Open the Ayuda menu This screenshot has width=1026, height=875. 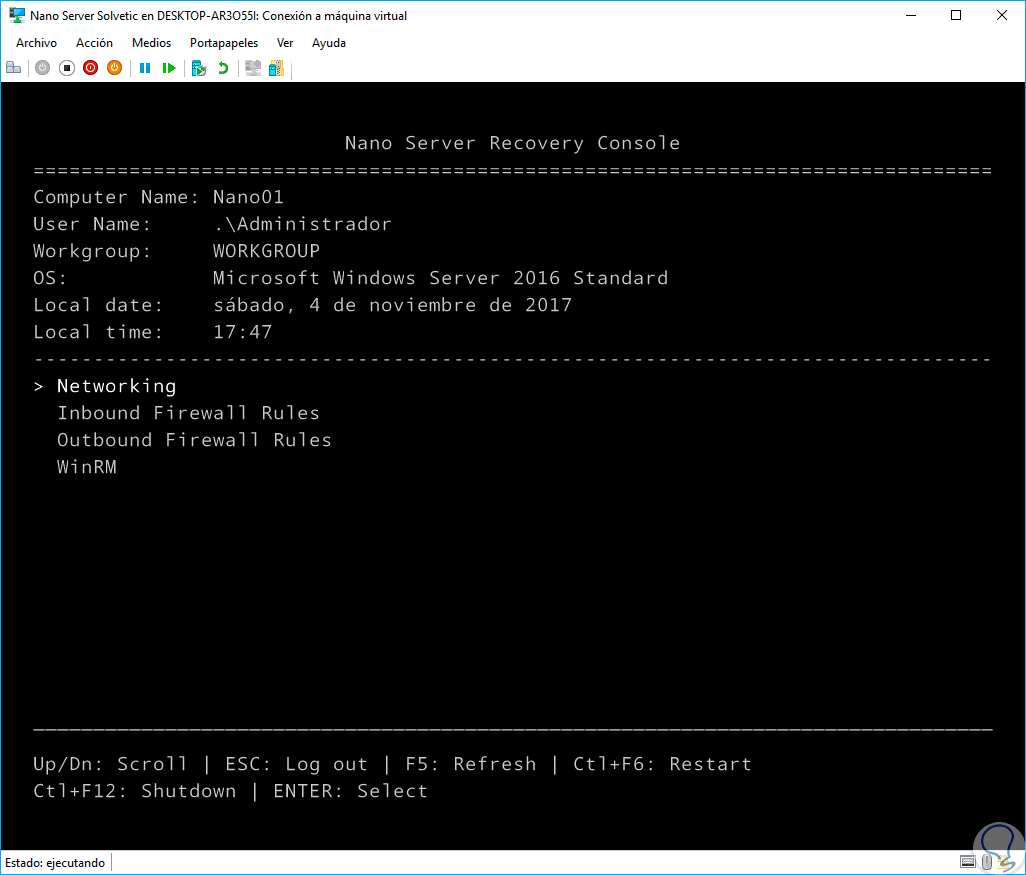tap(328, 43)
